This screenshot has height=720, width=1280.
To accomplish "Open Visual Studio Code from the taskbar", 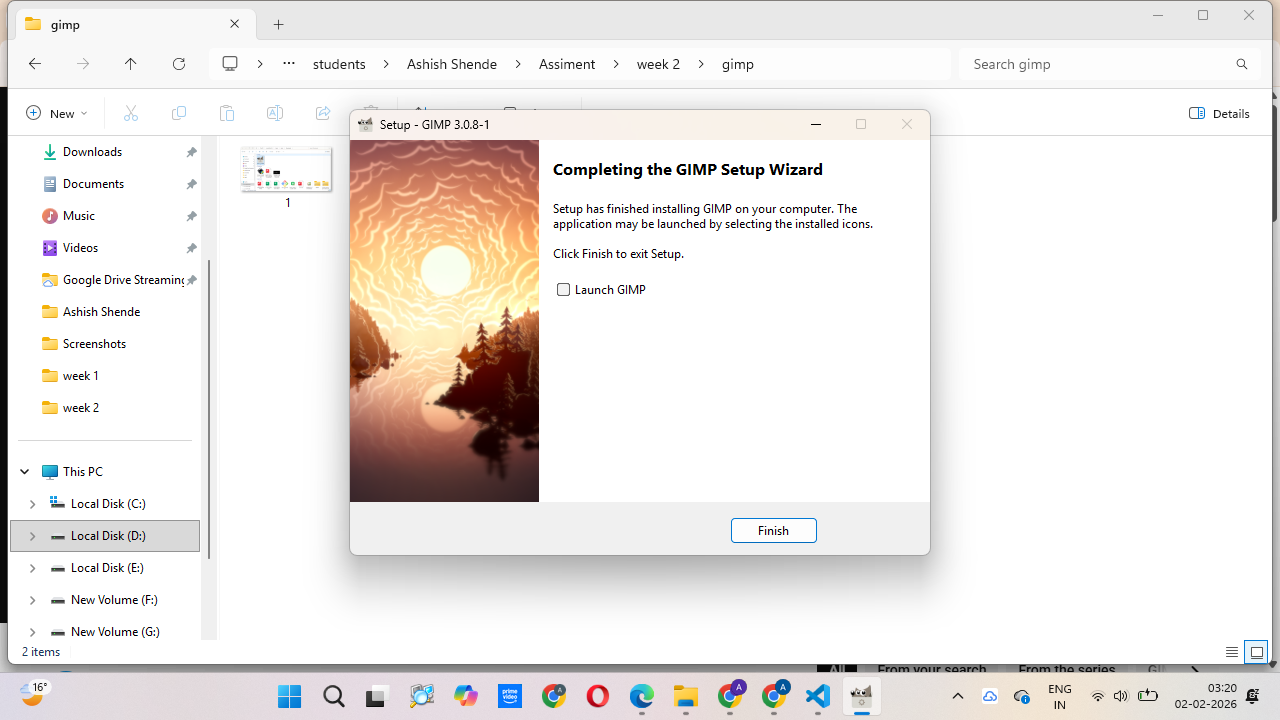I will pos(818,696).
